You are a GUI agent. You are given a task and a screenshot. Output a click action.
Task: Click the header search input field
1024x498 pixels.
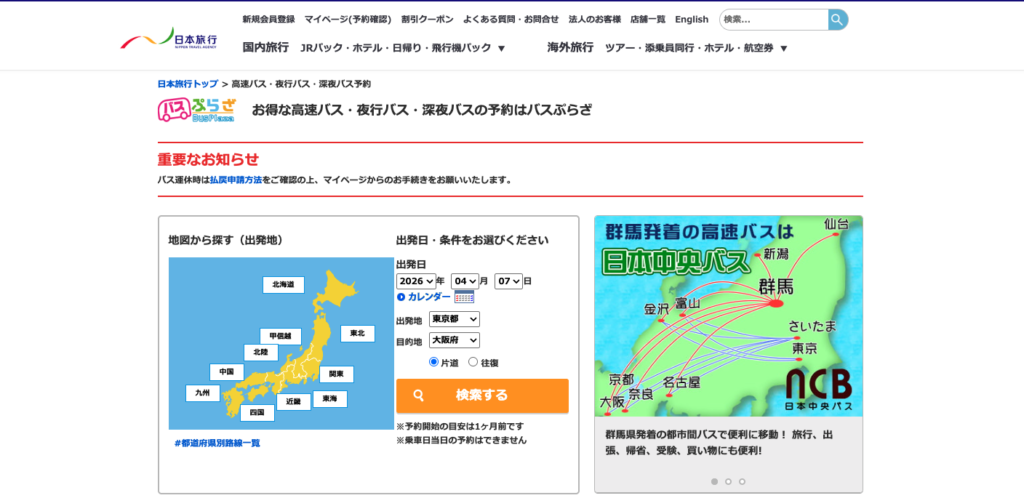tap(773, 19)
